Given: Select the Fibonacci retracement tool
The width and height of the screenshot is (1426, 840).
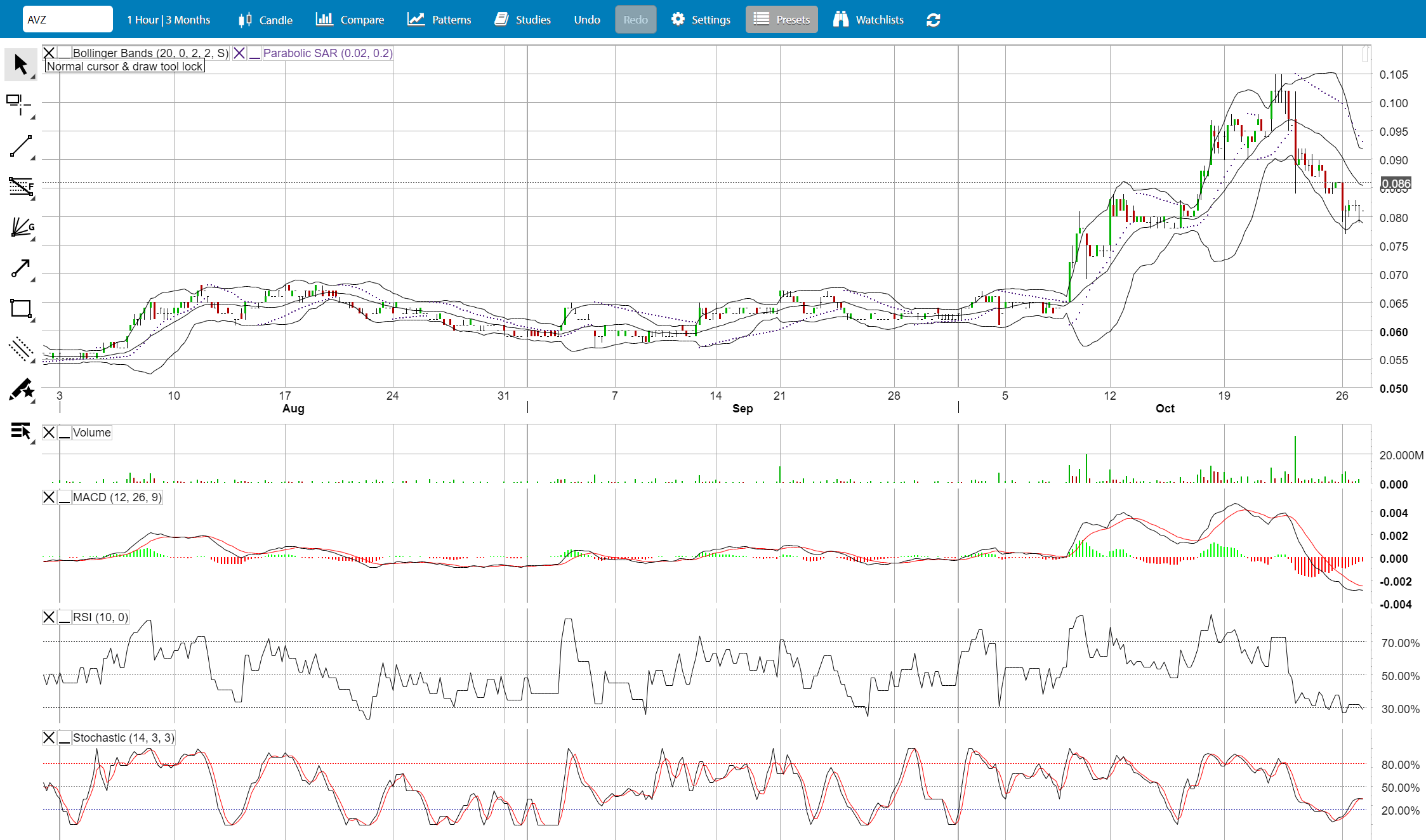Looking at the screenshot, I should 21,187.
